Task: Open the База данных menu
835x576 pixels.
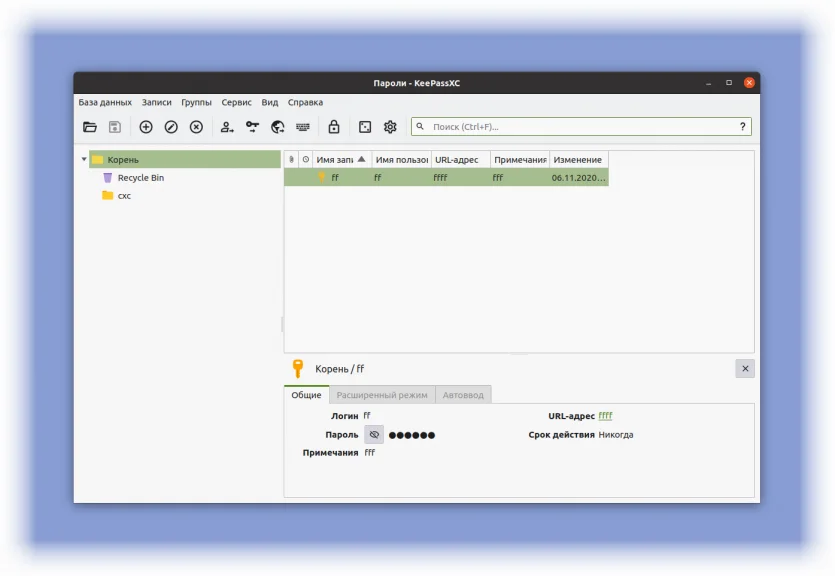Action: tap(105, 102)
